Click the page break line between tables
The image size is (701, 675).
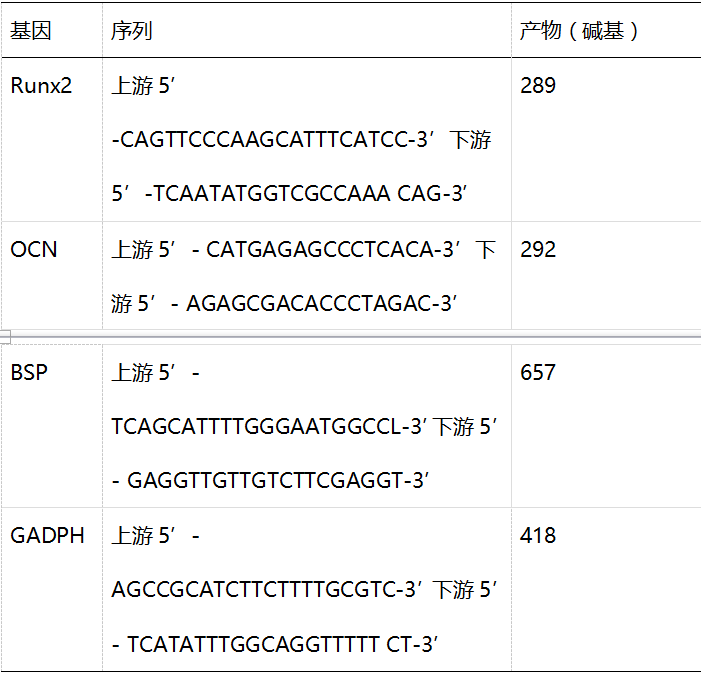pyautogui.click(x=350, y=337)
